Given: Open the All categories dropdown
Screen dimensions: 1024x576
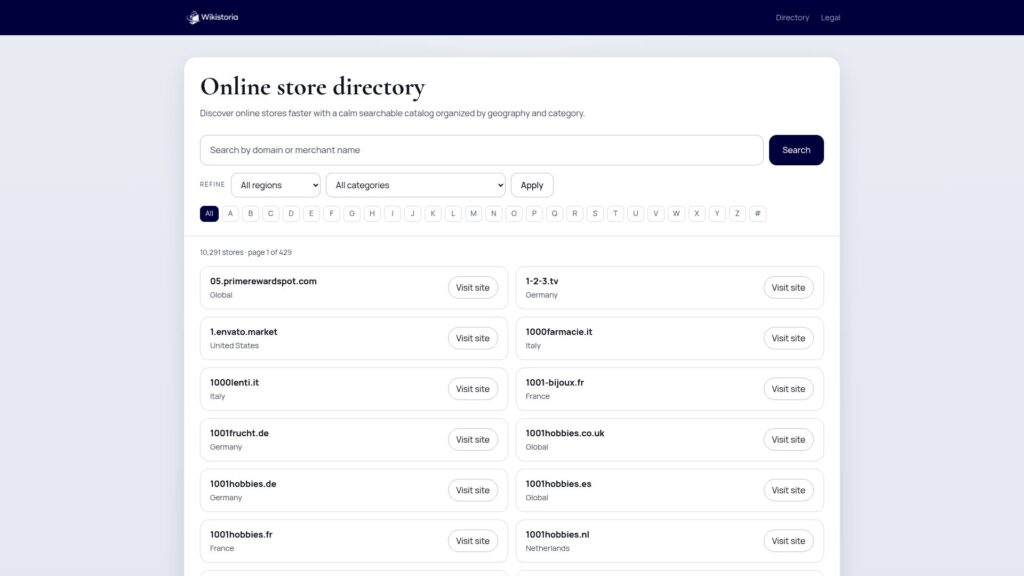Looking at the screenshot, I should click(415, 185).
